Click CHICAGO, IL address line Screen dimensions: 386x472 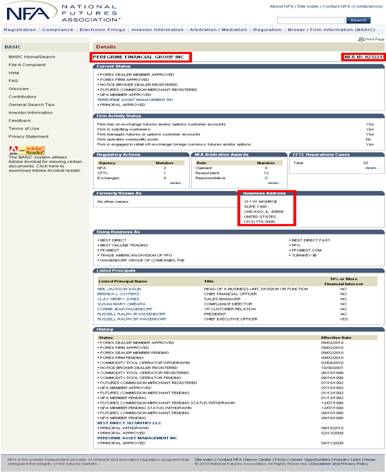[x=264, y=212]
